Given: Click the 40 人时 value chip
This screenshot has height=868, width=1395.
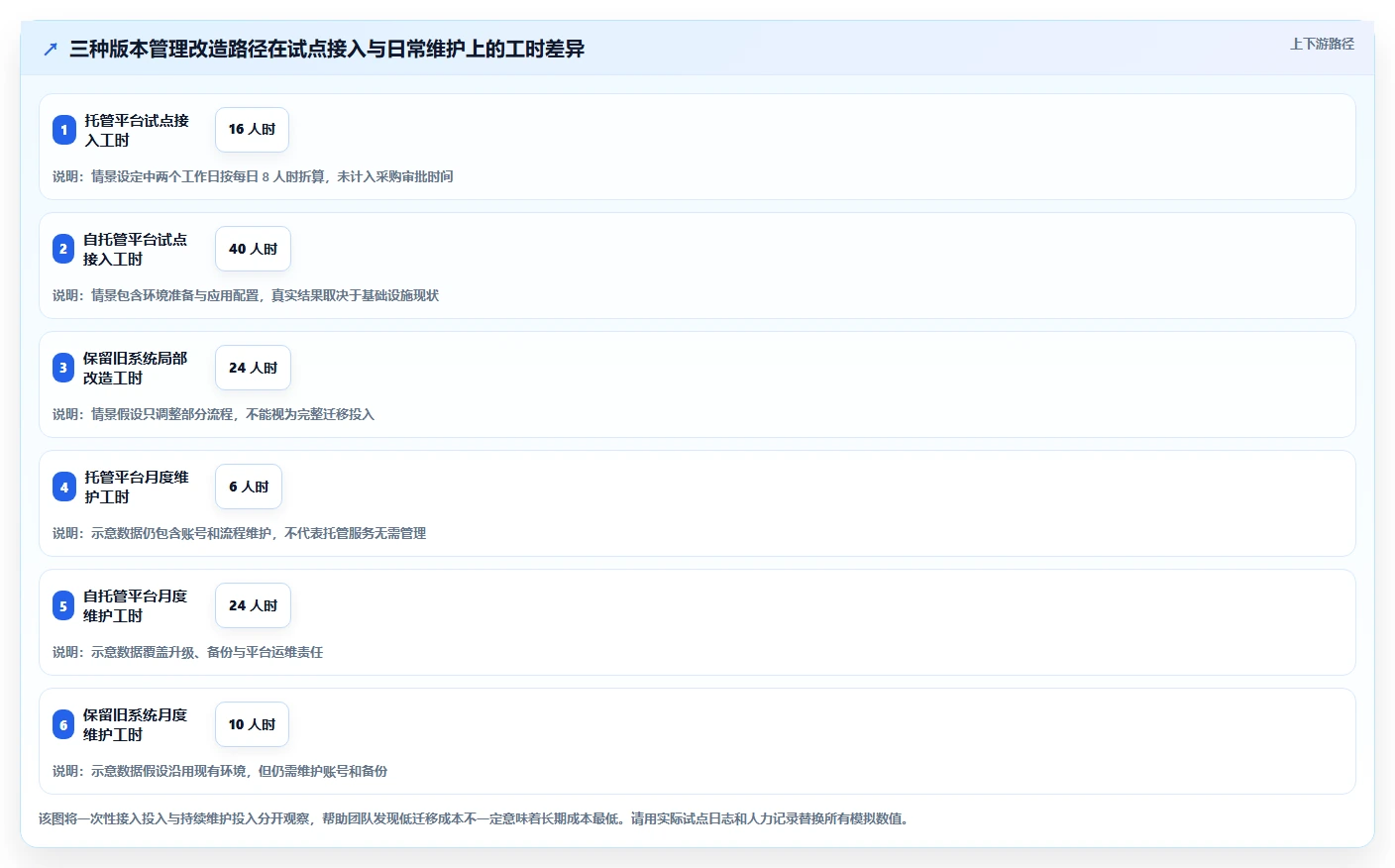Looking at the screenshot, I should tap(253, 249).
